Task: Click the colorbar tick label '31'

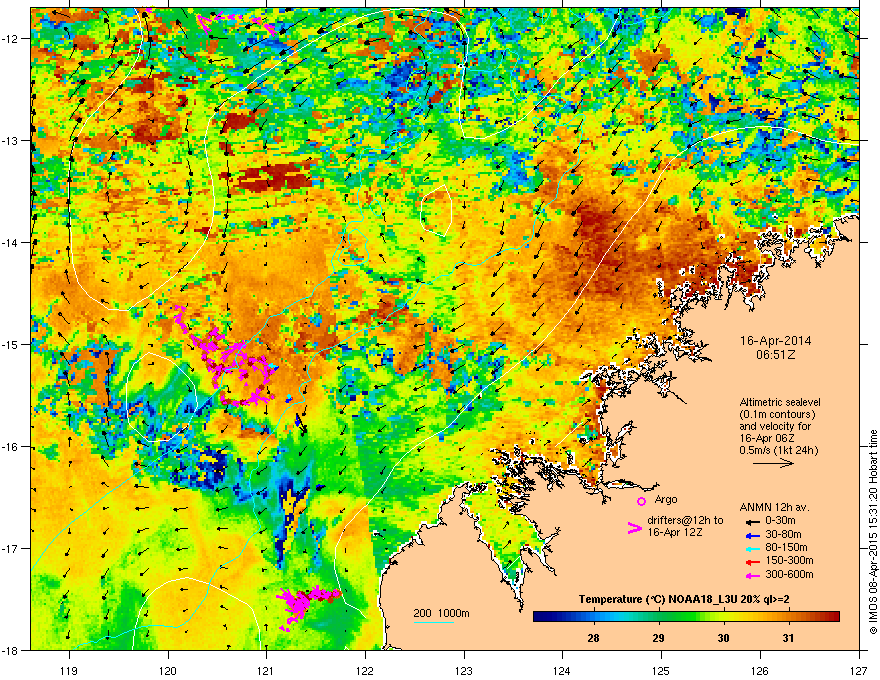Action: (789, 638)
